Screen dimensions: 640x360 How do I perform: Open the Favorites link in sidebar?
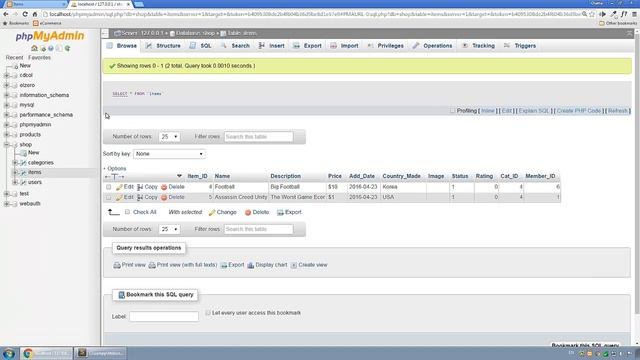tap(40, 58)
